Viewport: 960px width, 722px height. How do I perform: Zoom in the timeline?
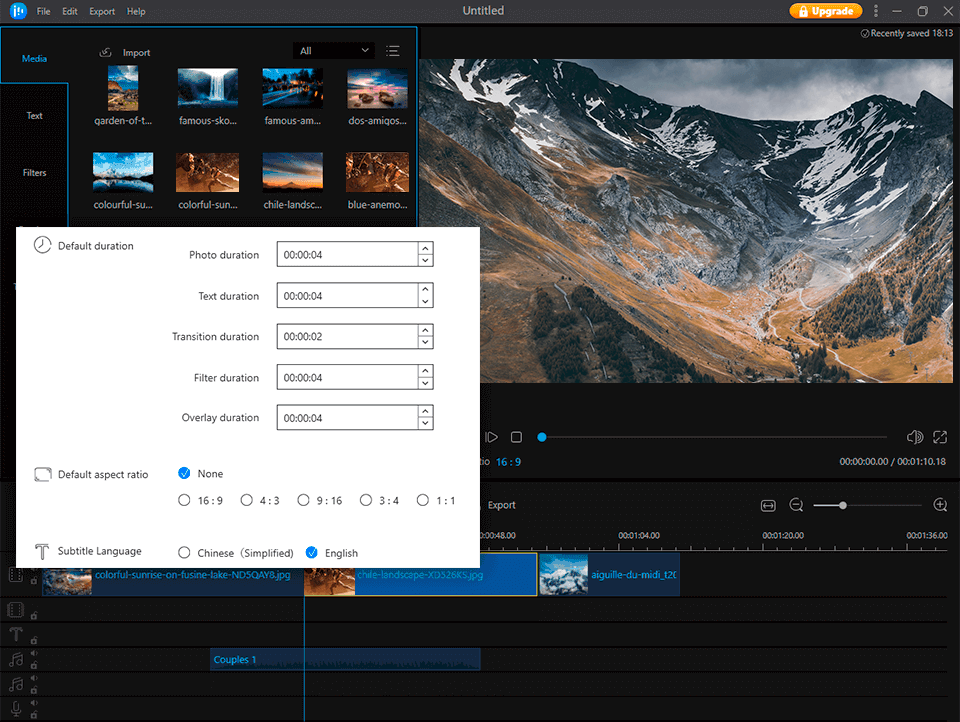tap(940, 506)
